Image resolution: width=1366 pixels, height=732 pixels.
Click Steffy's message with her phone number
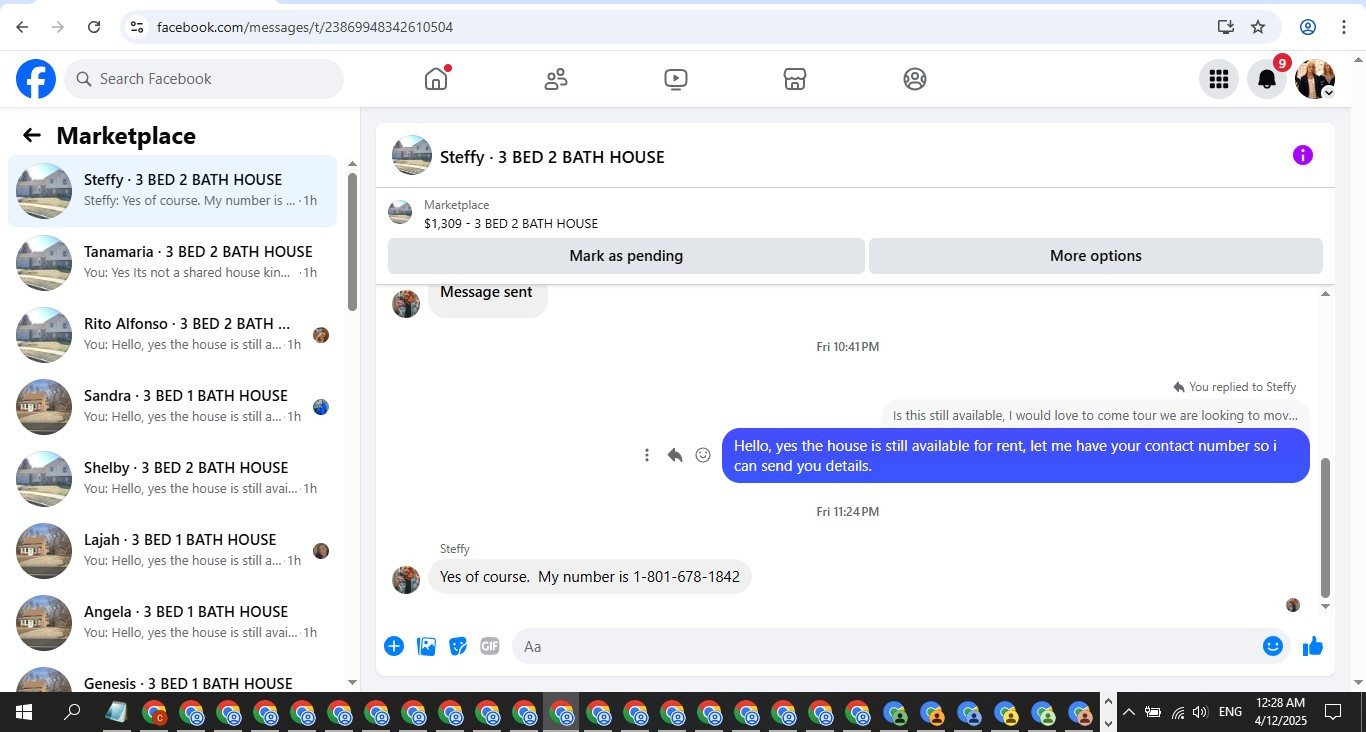pyautogui.click(x=590, y=577)
